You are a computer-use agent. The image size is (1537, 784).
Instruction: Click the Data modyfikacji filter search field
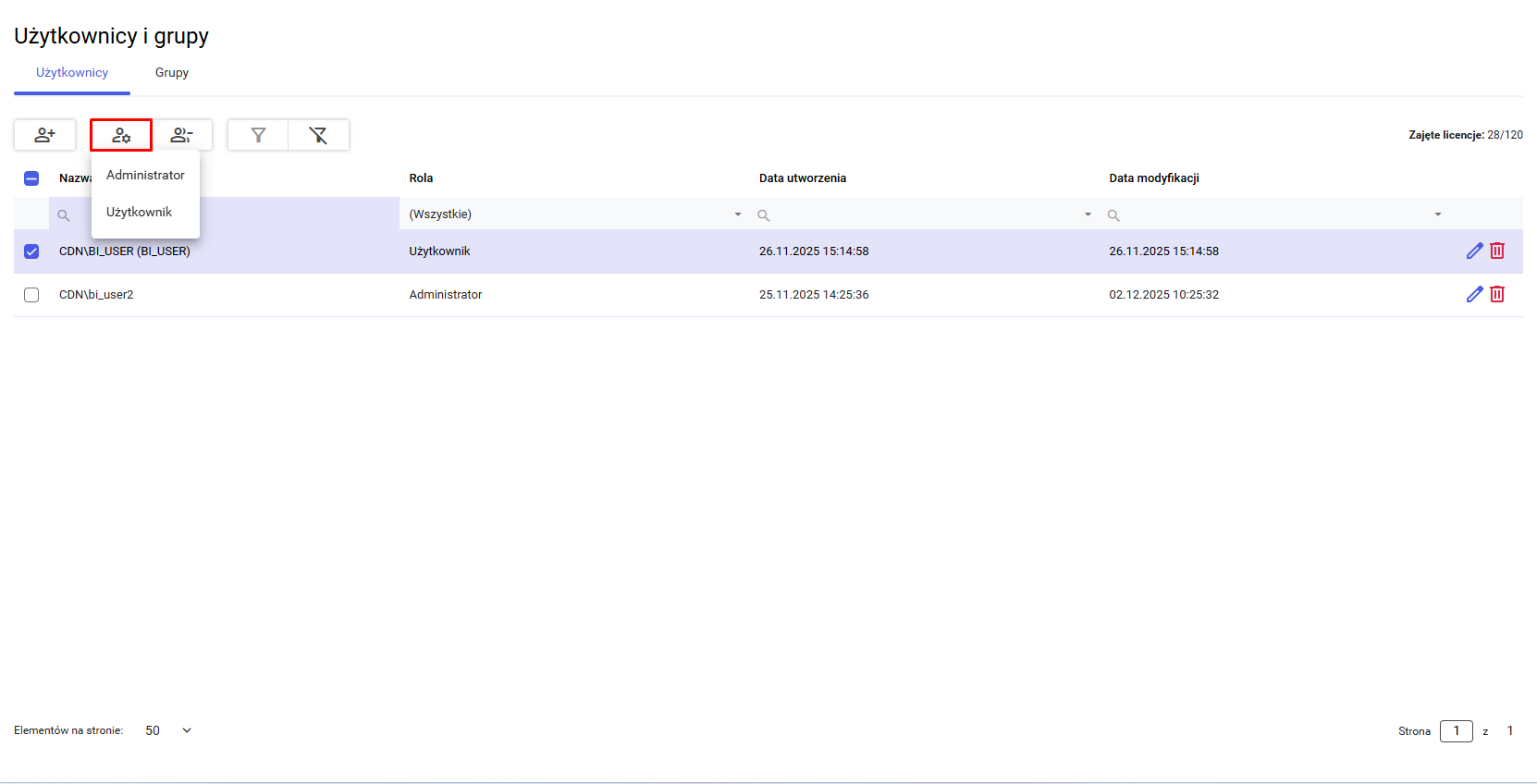(x=1273, y=214)
